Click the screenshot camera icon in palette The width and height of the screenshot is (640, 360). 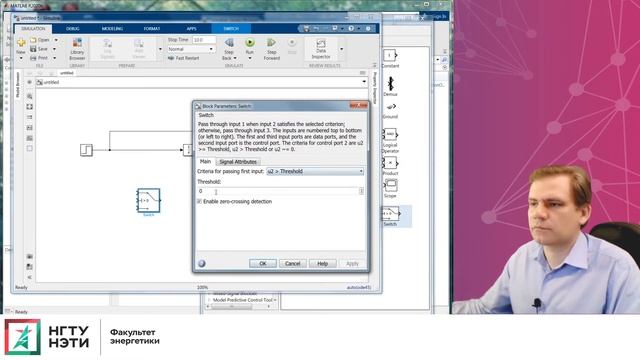(30, 256)
